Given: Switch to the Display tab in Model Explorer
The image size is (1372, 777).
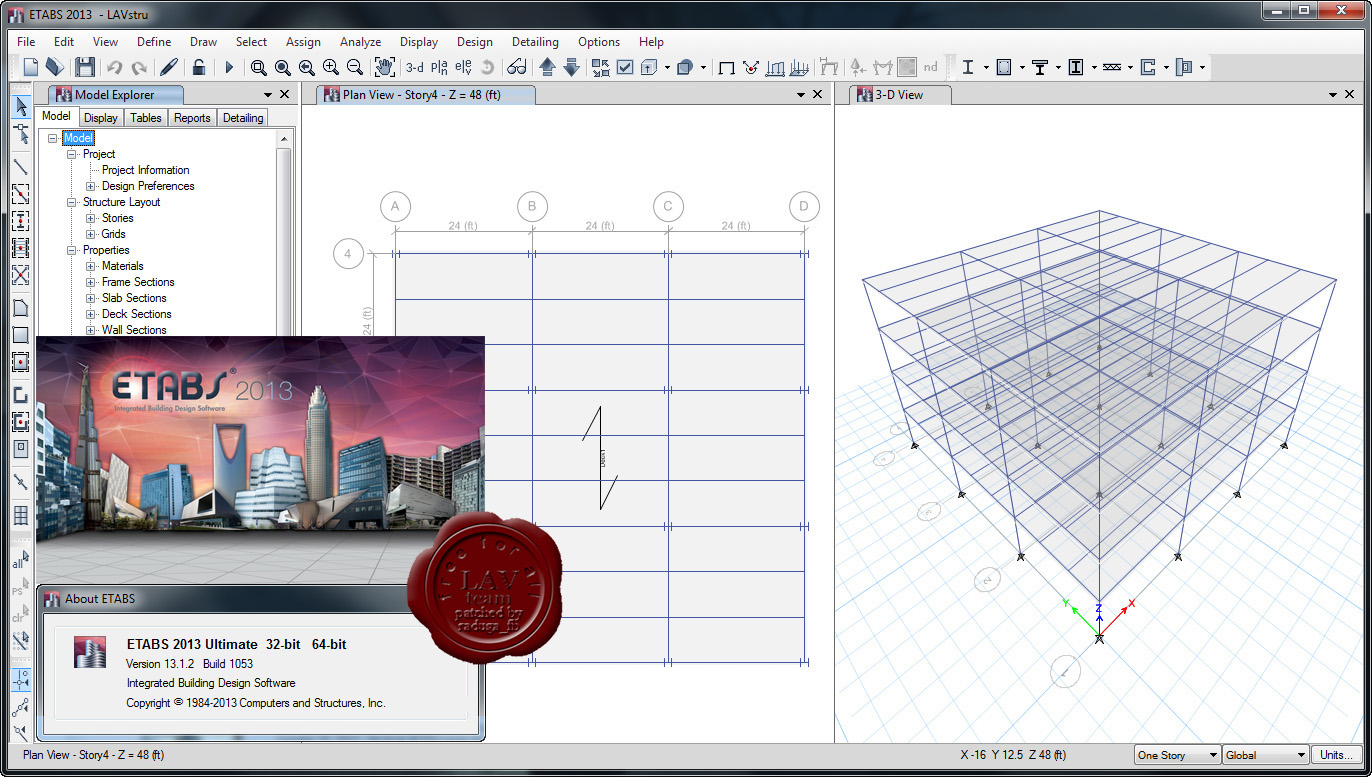Looking at the screenshot, I should point(101,117).
